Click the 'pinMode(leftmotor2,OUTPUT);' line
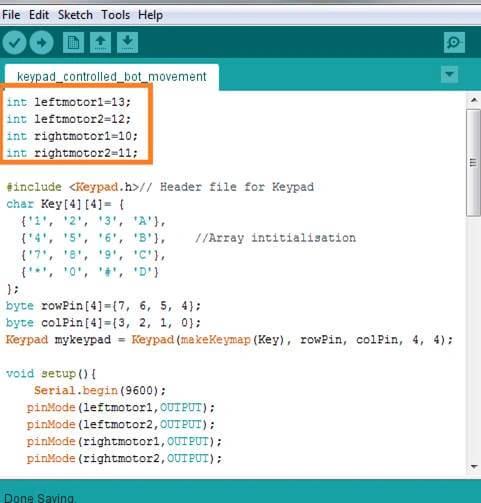 click(121, 424)
